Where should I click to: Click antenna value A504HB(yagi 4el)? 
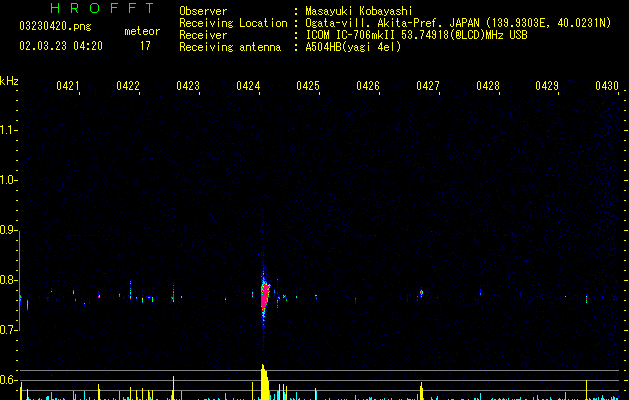coord(353,47)
